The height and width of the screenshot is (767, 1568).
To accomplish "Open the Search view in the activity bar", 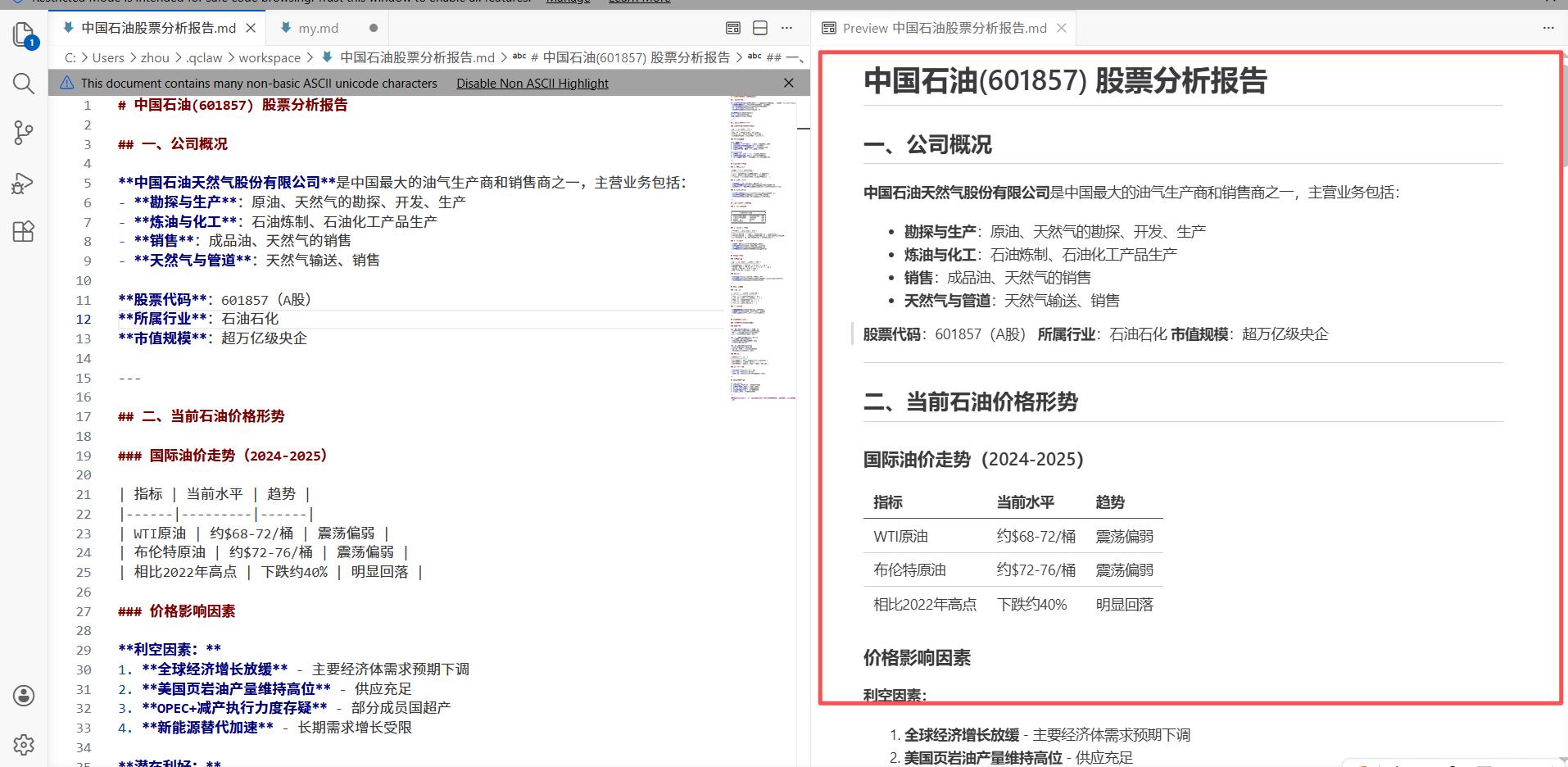I will pos(24,84).
